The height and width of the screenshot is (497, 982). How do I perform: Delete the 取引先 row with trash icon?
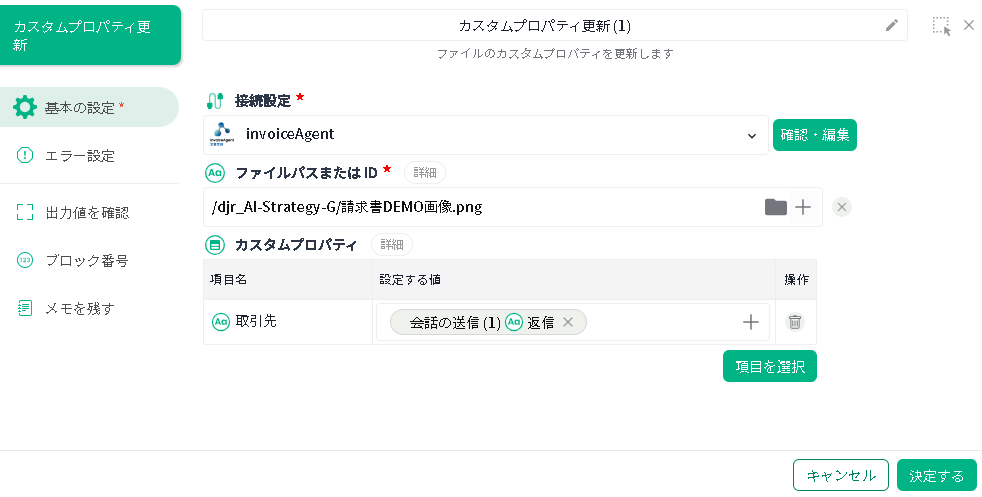pyautogui.click(x=795, y=322)
